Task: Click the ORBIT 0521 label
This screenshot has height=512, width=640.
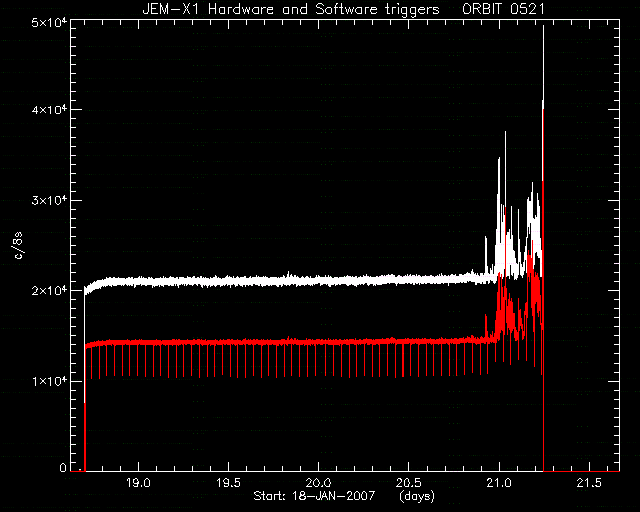Action: tap(503, 9)
